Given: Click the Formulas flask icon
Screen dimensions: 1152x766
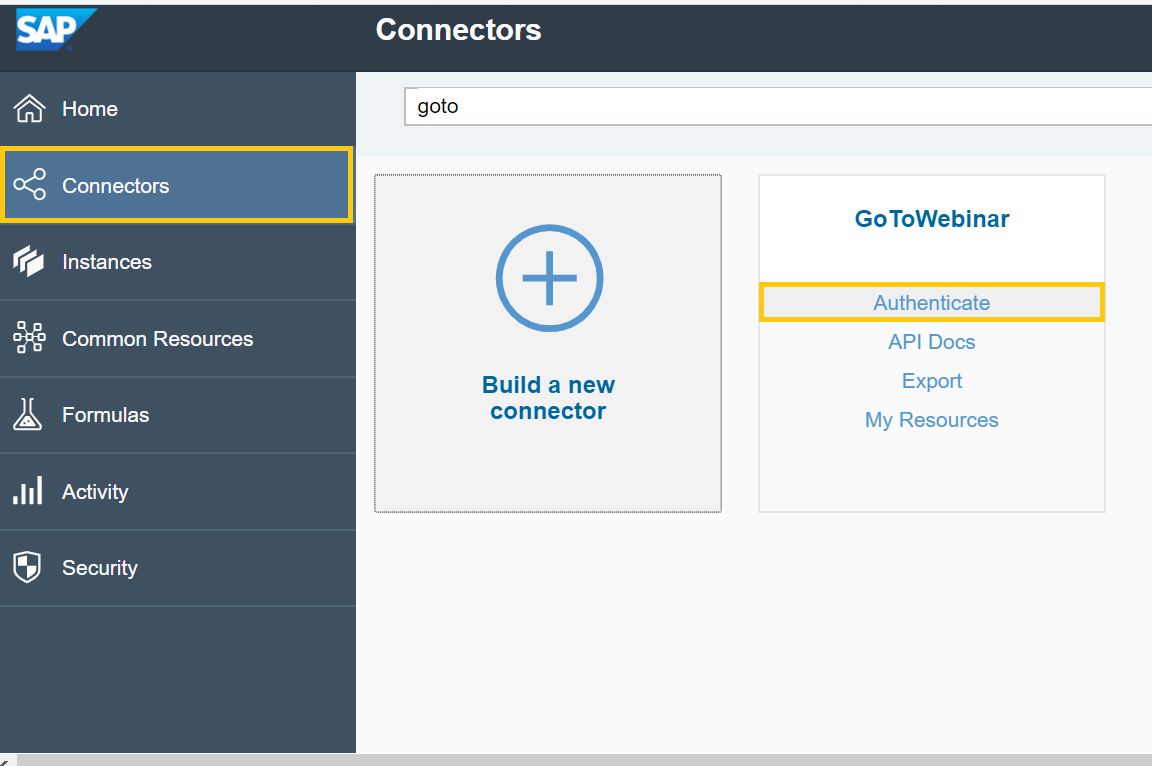Looking at the screenshot, I should 28,414.
